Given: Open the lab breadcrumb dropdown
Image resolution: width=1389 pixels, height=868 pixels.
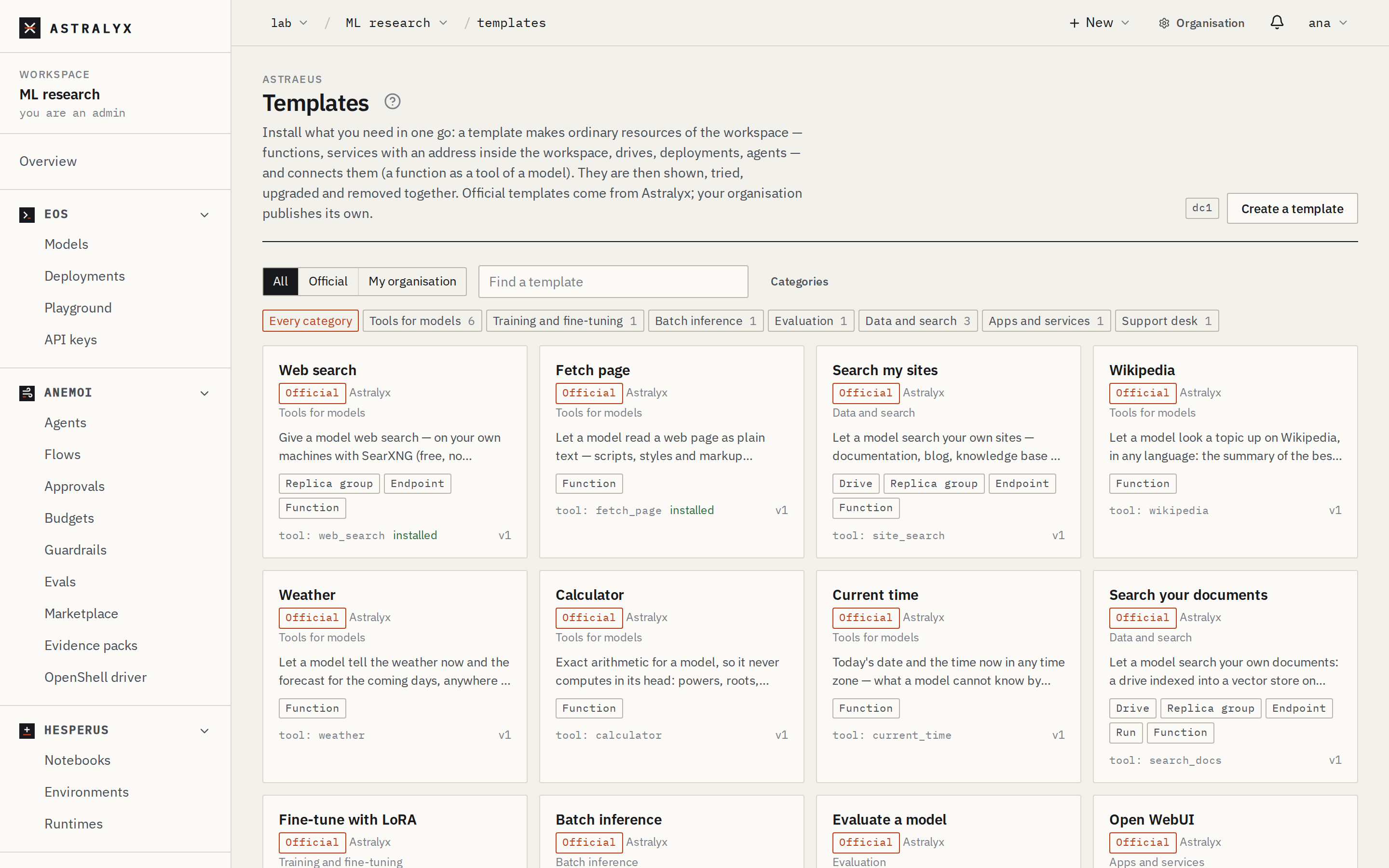Looking at the screenshot, I should point(289,23).
